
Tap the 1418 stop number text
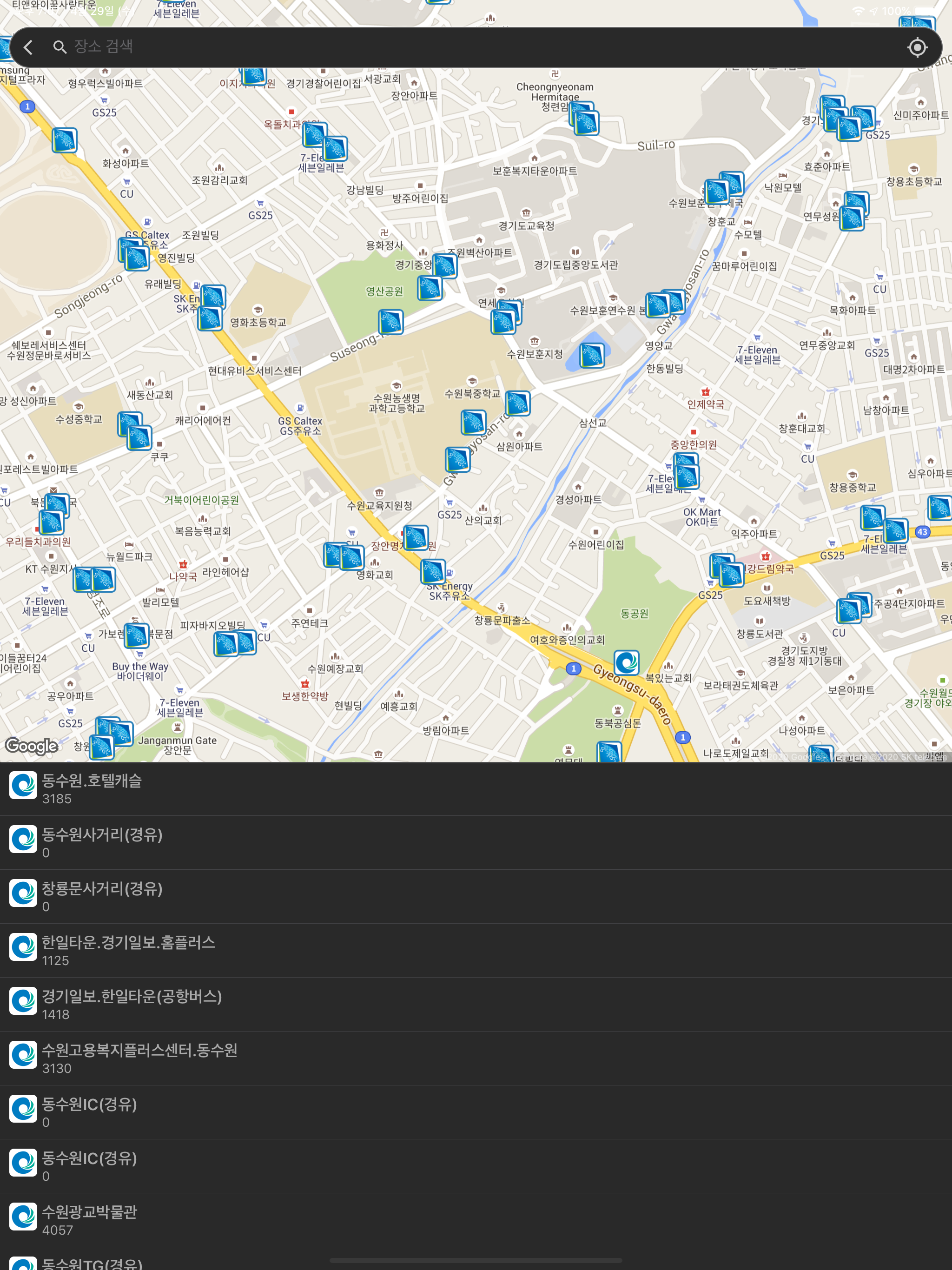pyautogui.click(x=56, y=1014)
